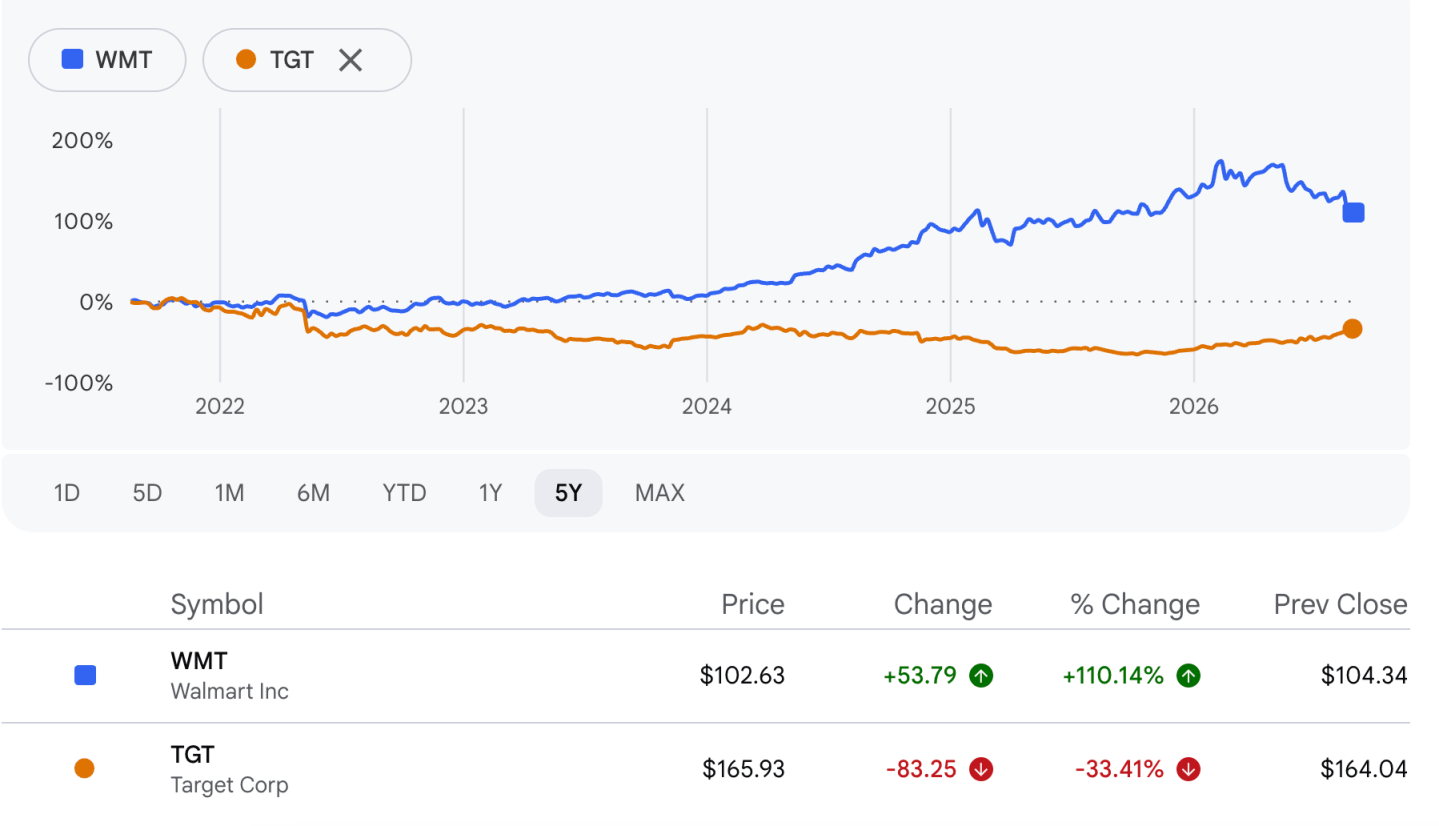Click the 200% label on the y-axis
The height and width of the screenshot is (826, 1439).
[x=82, y=141]
